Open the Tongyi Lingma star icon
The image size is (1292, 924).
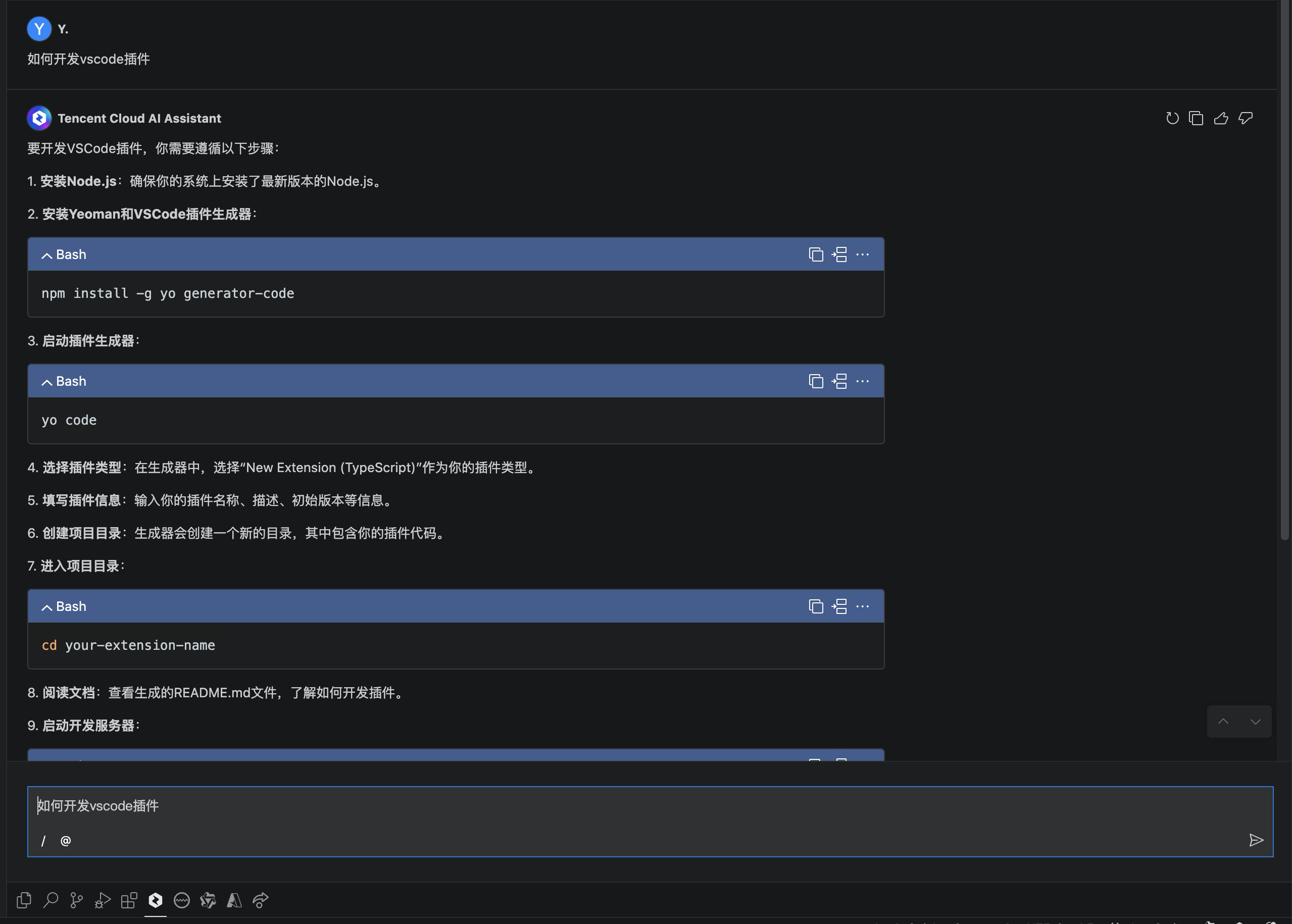coord(208,900)
